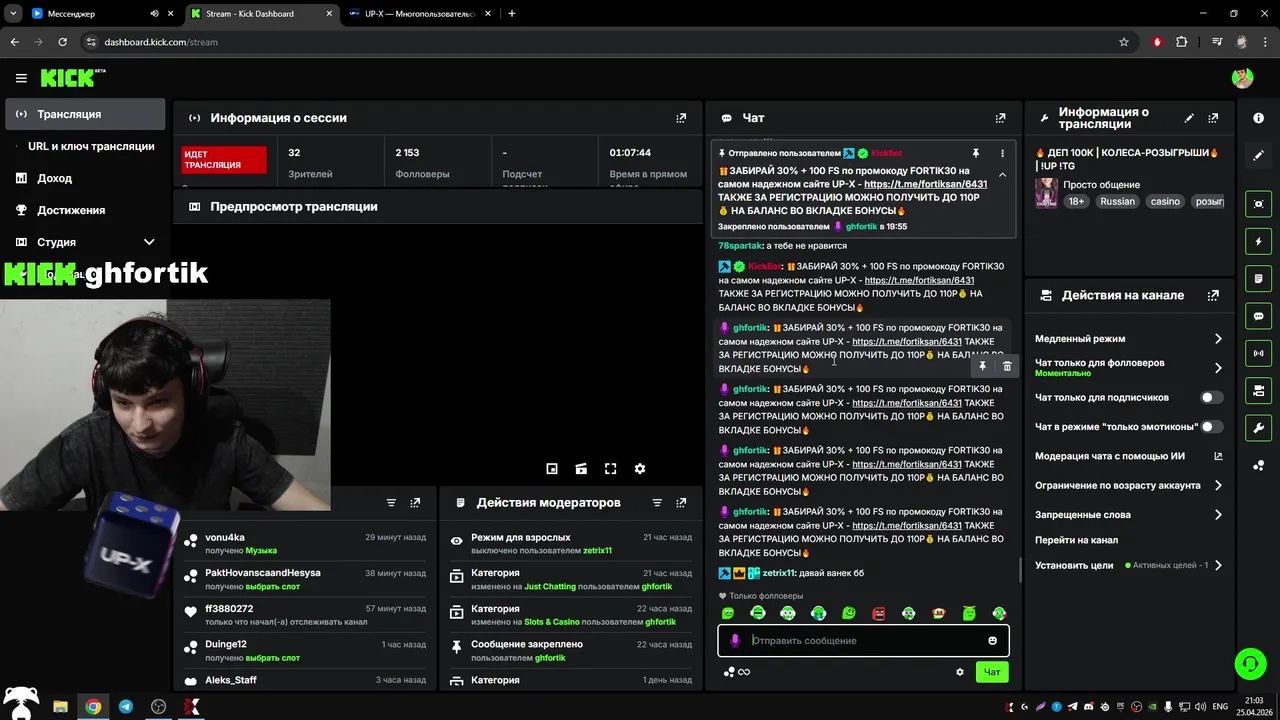
Task: Open Медленный режим settings
Action: pyautogui.click(x=1129, y=339)
